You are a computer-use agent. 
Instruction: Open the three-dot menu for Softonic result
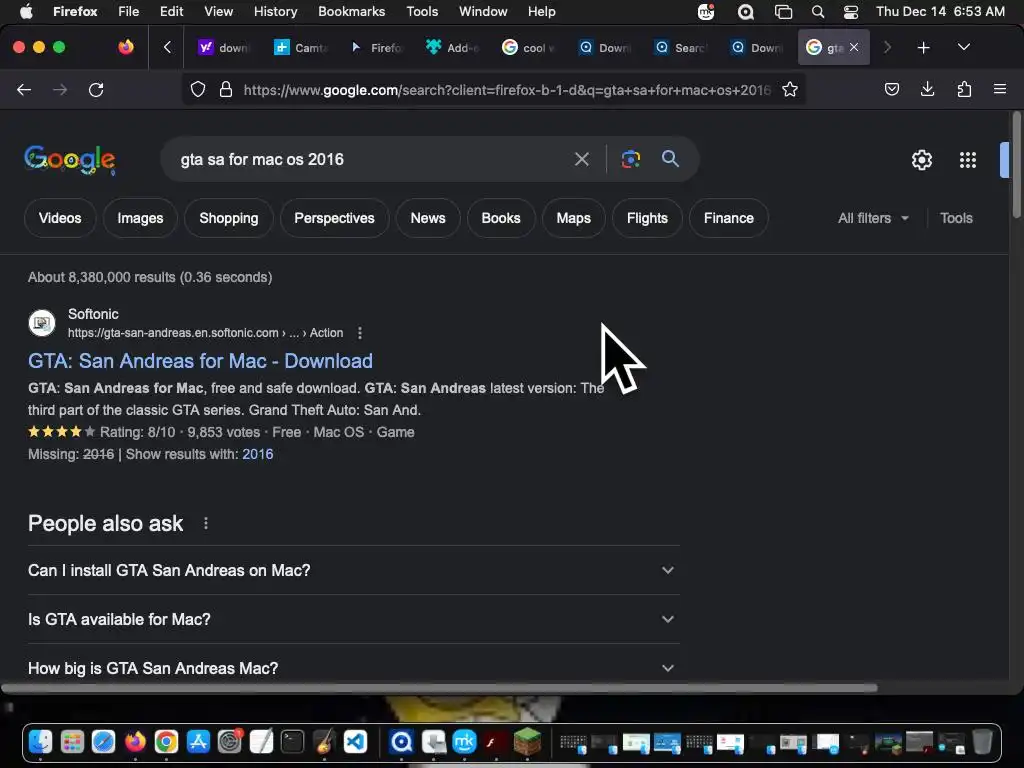point(360,333)
